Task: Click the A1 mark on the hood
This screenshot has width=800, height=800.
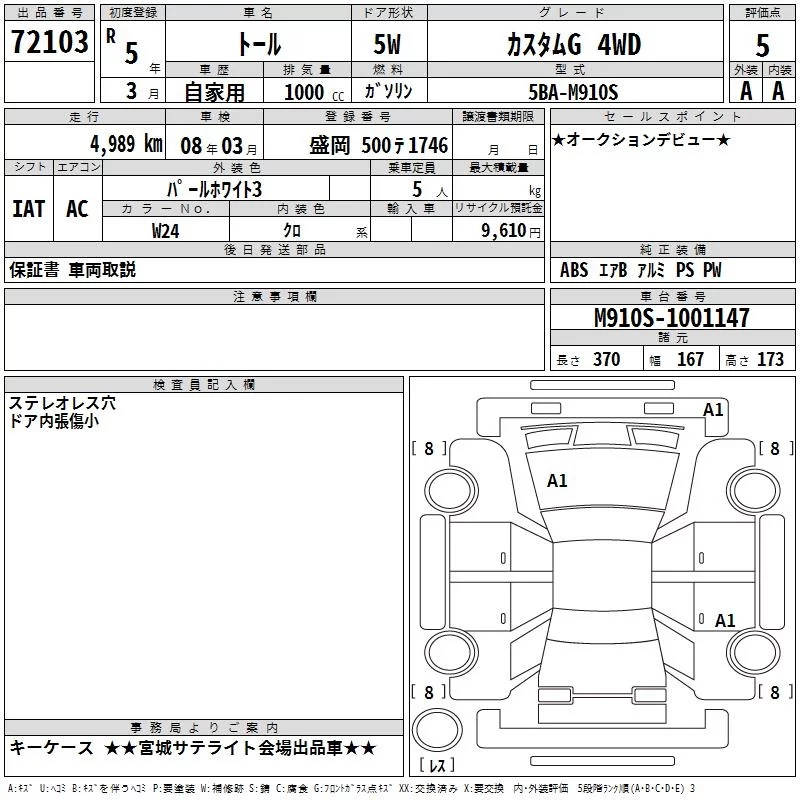Action: tap(557, 481)
